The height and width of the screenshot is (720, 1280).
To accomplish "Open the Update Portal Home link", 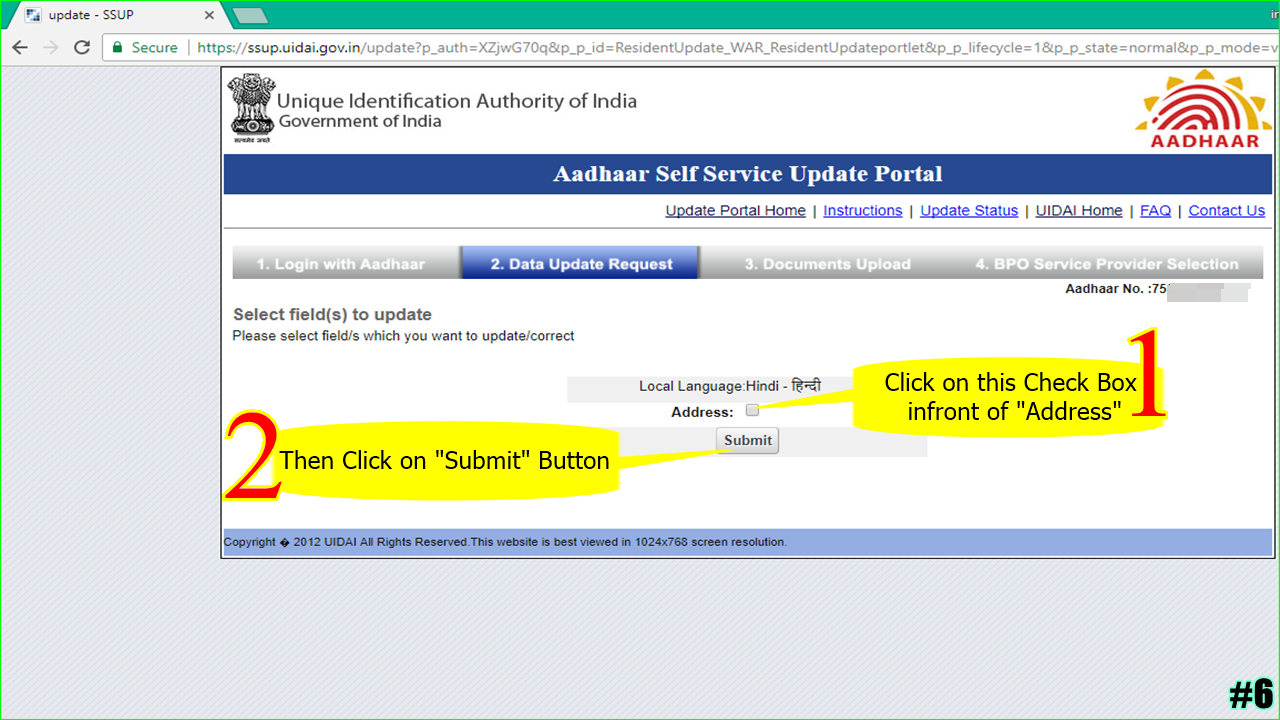I will 735,211.
